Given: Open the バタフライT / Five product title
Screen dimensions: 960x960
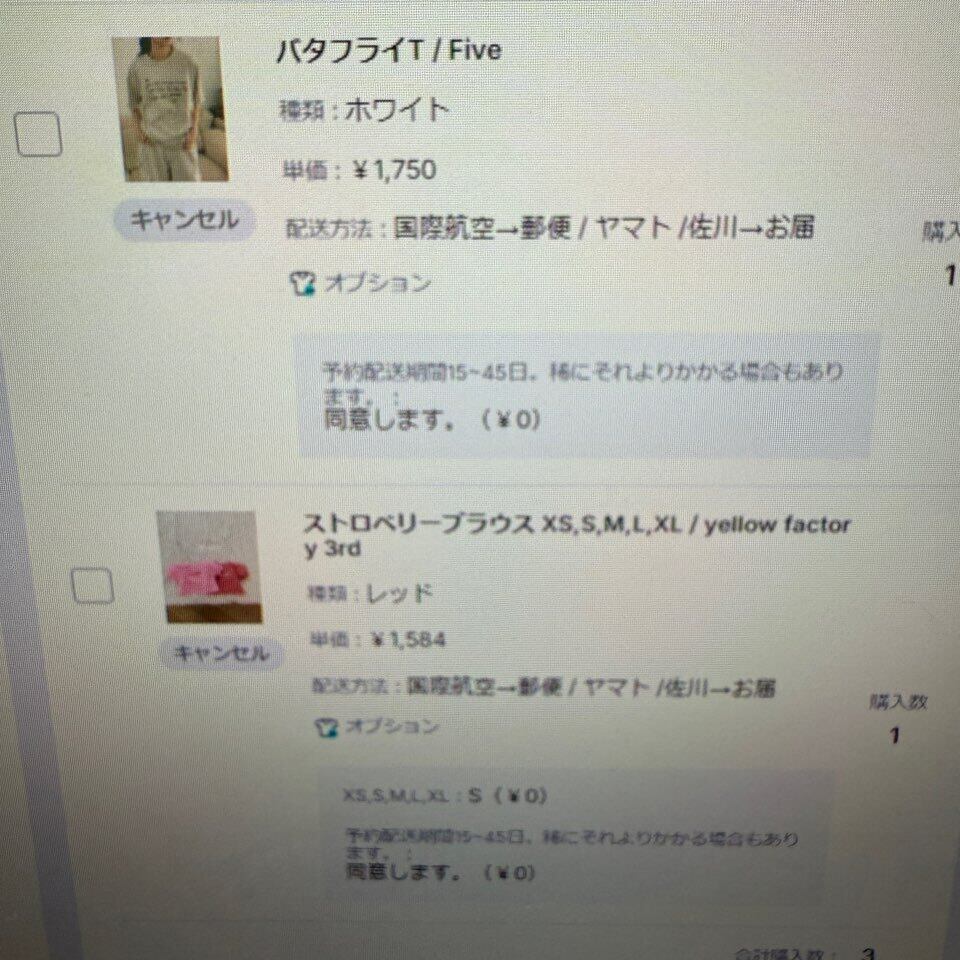Looking at the screenshot, I should point(389,50).
